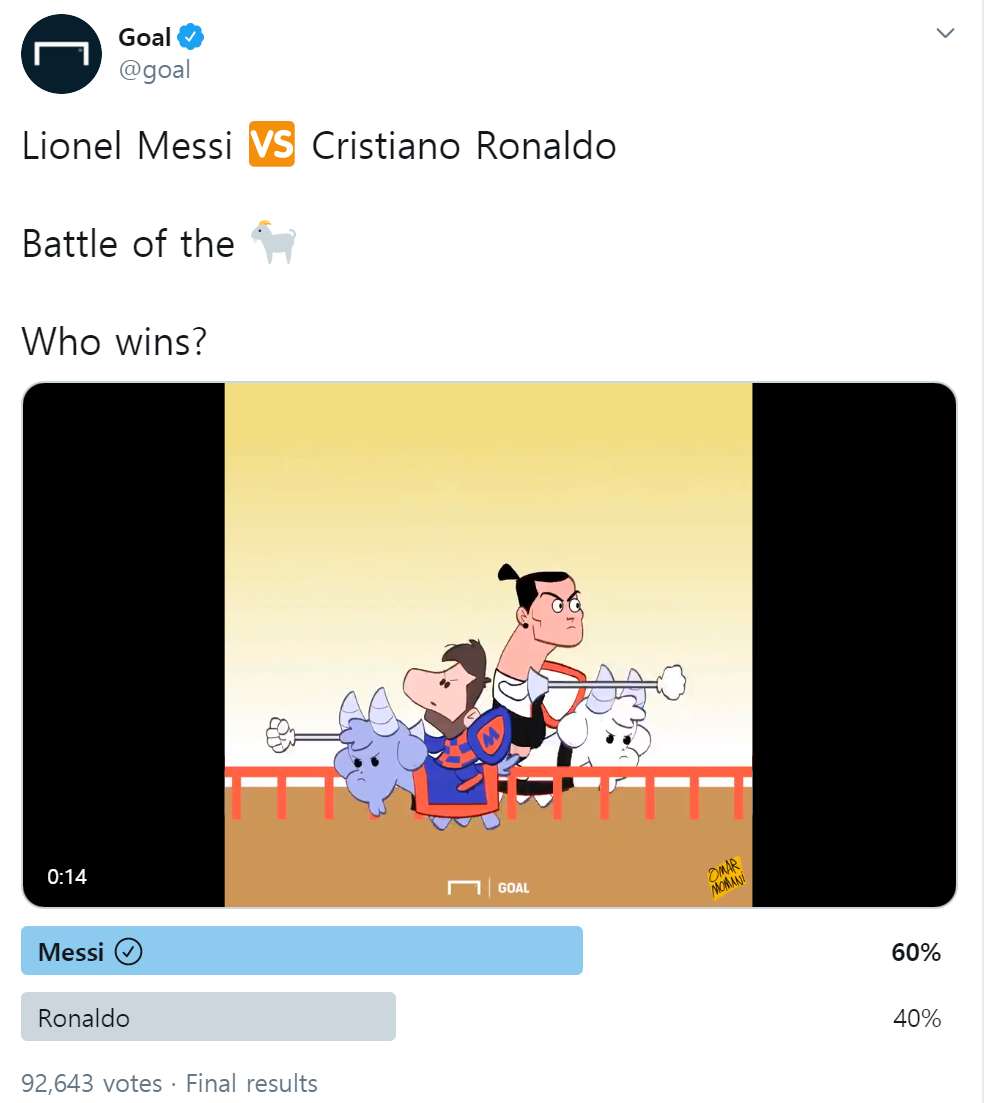The image size is (985, 1103).
Task: Play the Messi vs Ronaldo video
Action: click(x=488, y=645)
